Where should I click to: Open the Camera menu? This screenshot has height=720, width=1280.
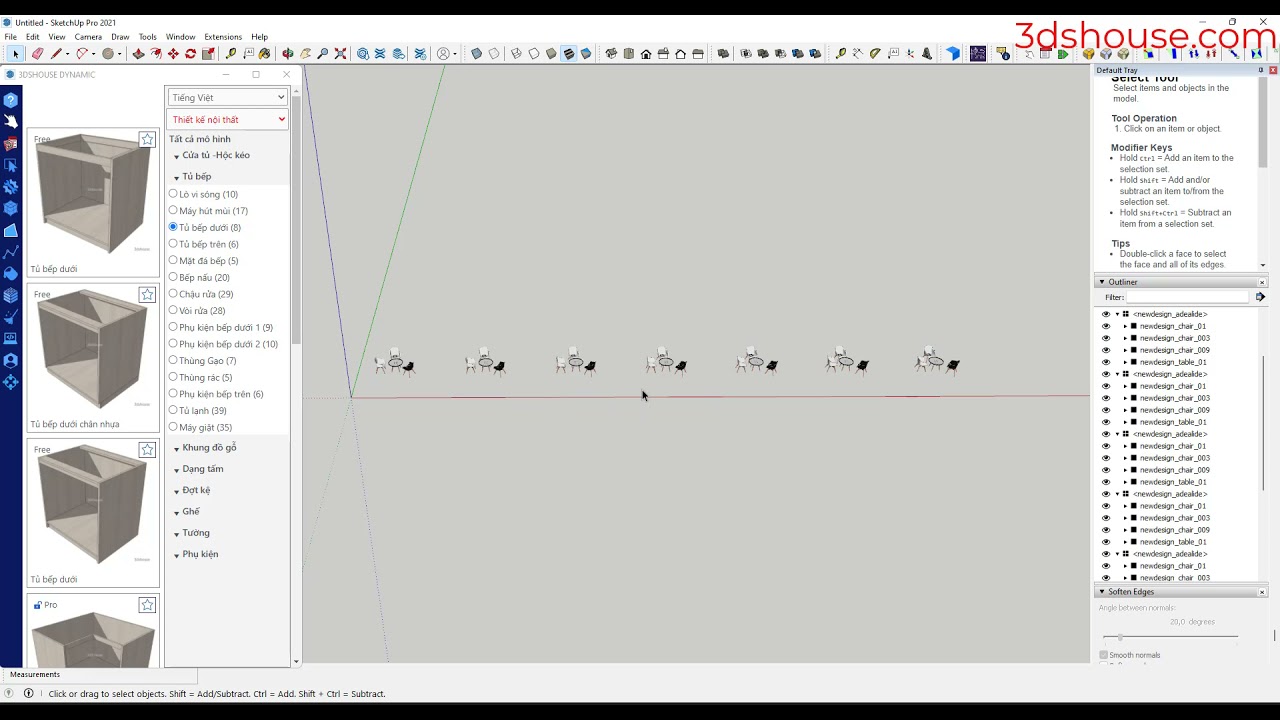88,37
